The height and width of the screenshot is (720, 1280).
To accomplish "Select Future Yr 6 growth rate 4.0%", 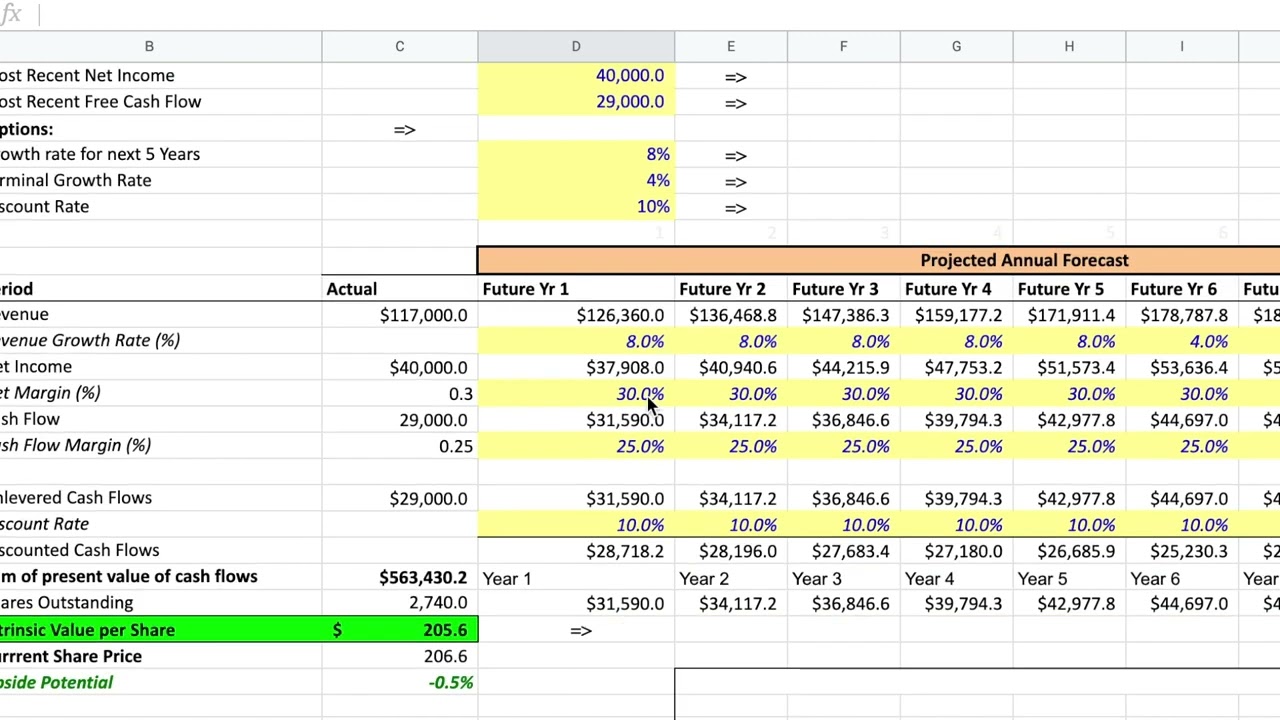I will coord(1181,341).
